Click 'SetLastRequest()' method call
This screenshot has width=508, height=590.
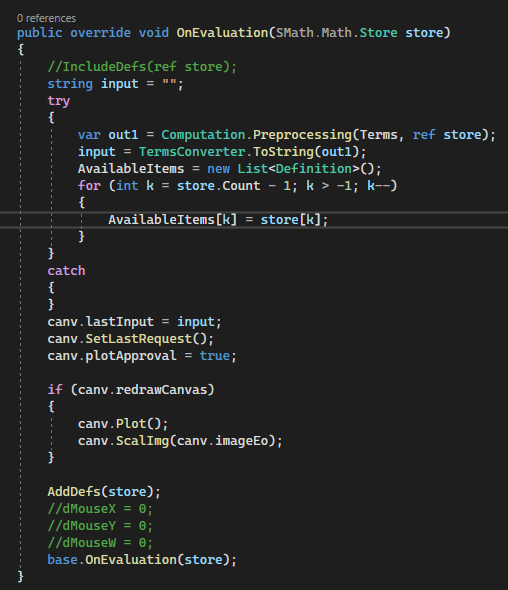coord(146,339)
